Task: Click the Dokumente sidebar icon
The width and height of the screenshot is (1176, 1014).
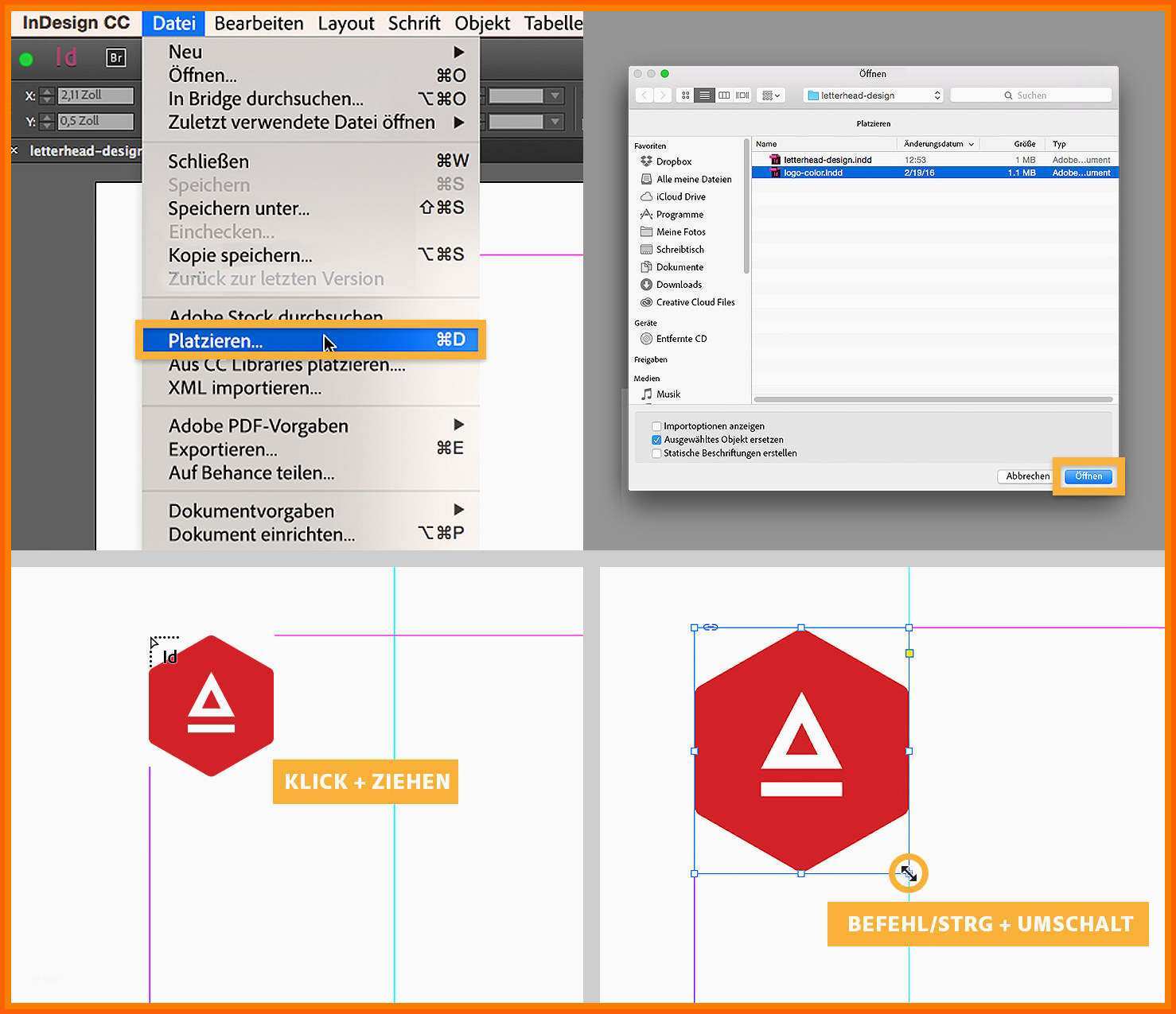Action: pyautogui.click(x=646, y=267)
